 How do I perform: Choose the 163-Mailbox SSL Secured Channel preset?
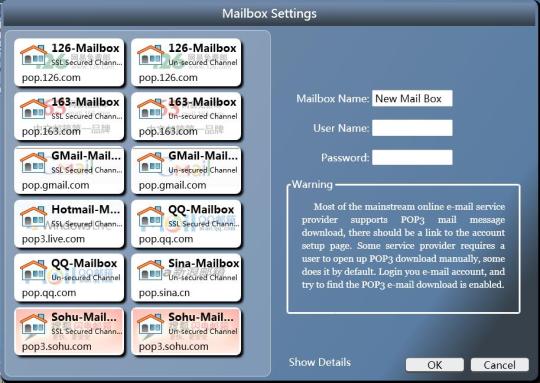(x=69, y=116)
